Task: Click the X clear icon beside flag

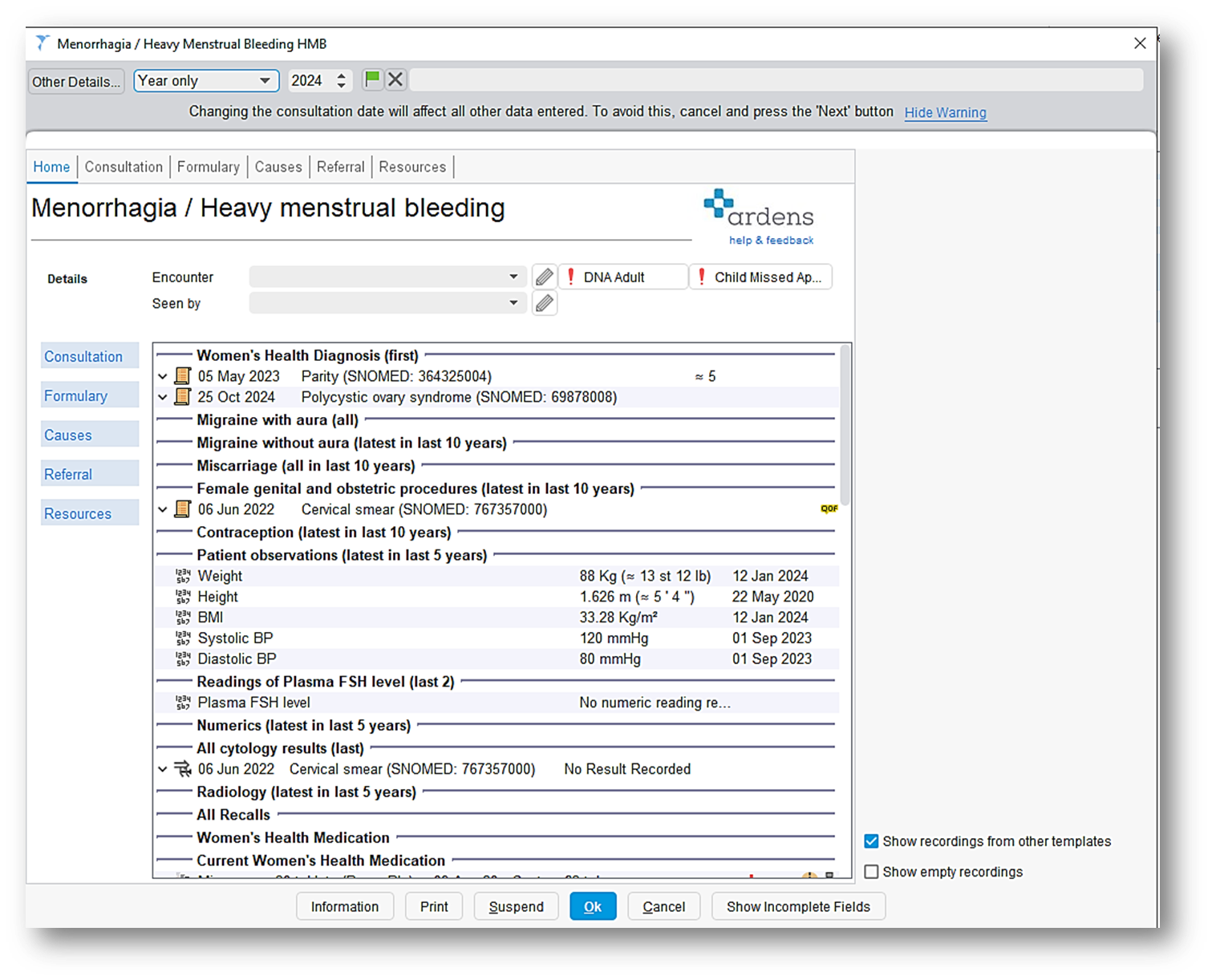Action: [395, 79]
